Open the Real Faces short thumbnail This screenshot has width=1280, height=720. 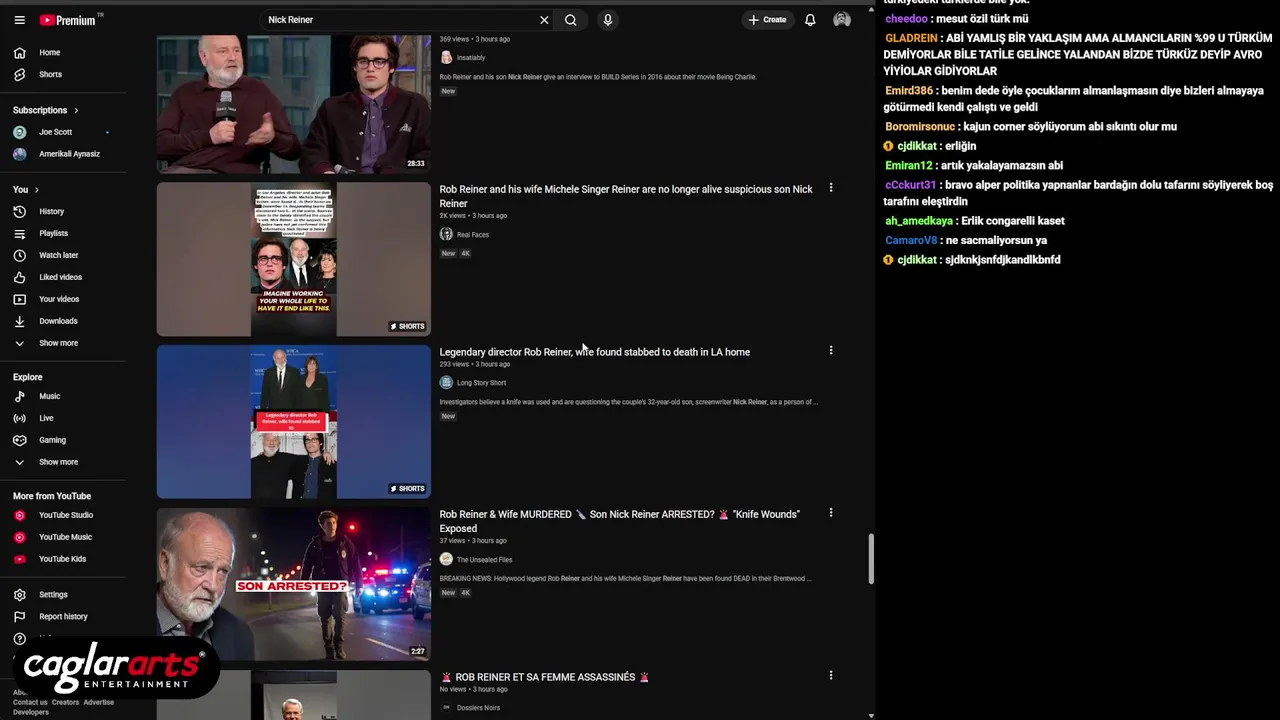(293, 259)
